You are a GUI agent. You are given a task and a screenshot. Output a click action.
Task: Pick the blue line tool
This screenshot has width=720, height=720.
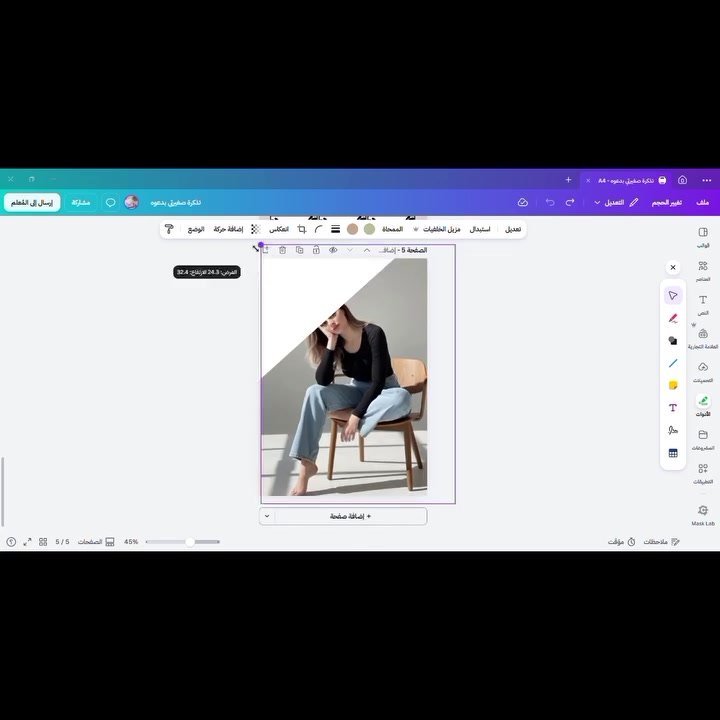tap(673, 363)
